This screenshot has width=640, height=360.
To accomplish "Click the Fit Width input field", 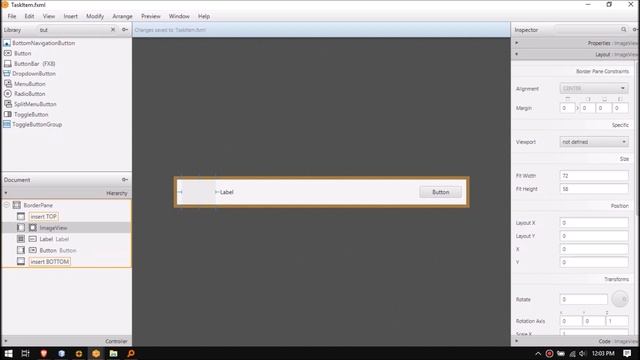I will point(594,176).
